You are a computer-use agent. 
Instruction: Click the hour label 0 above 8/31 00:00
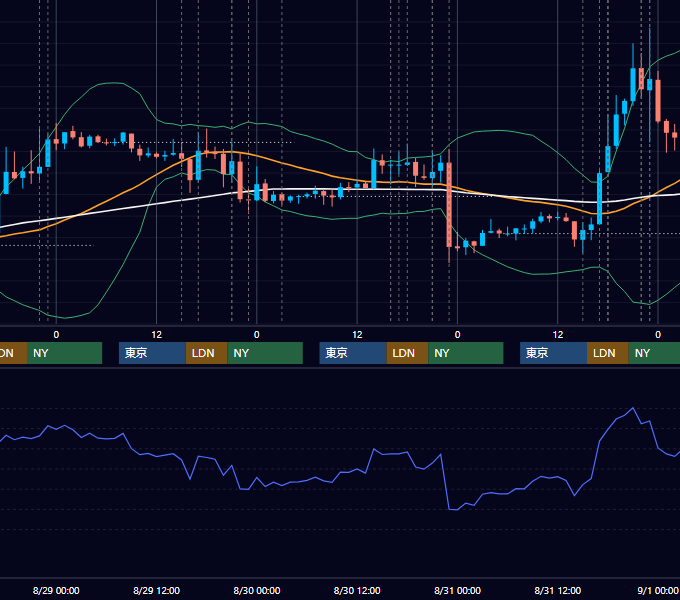457,335
